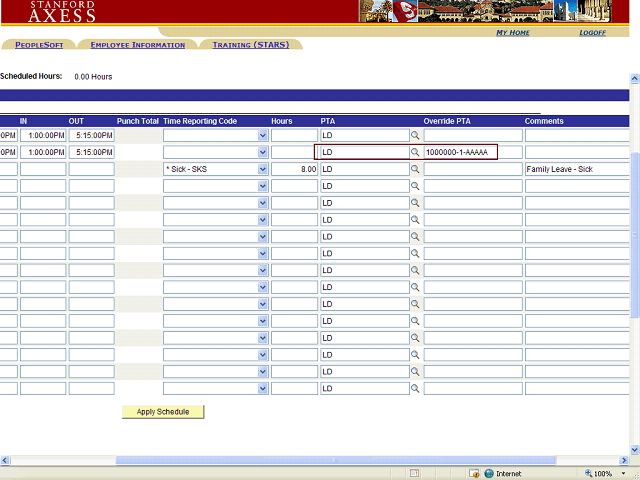Click PTA lookup icon directly below Sick row
Viewport: 640px width, 480px height.
pos(415,187)
